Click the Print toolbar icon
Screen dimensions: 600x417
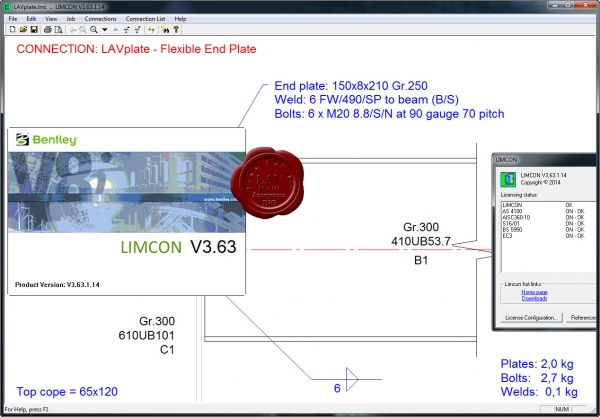tap(47, 29)
